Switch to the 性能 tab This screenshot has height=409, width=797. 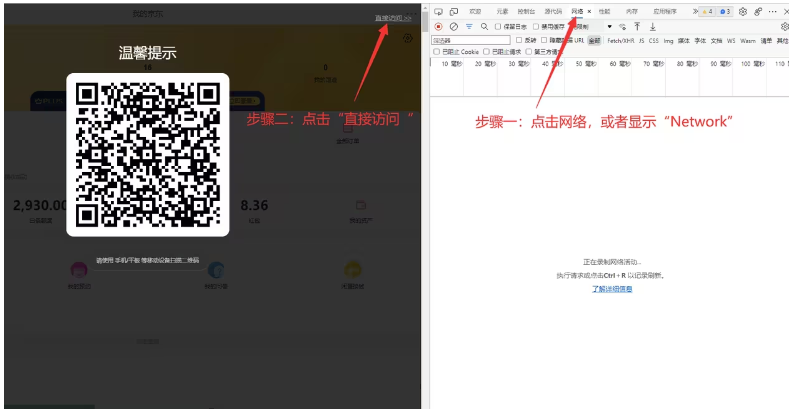[604, 12]
